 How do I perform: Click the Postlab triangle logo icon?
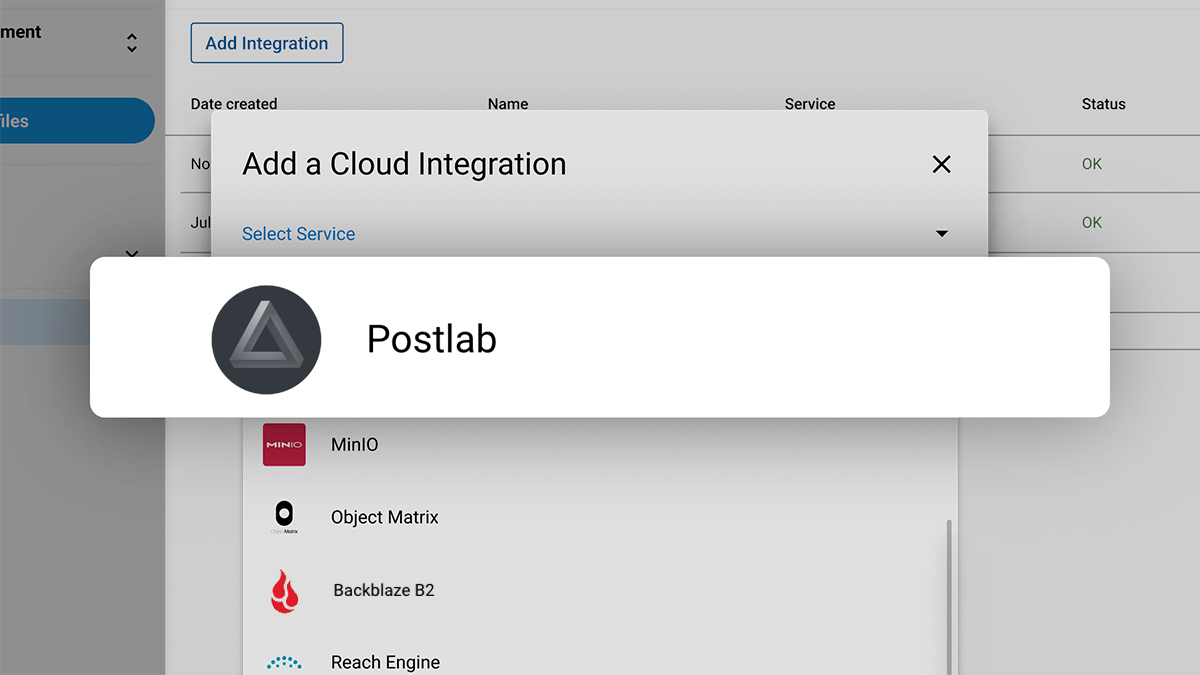coord(266,339)
